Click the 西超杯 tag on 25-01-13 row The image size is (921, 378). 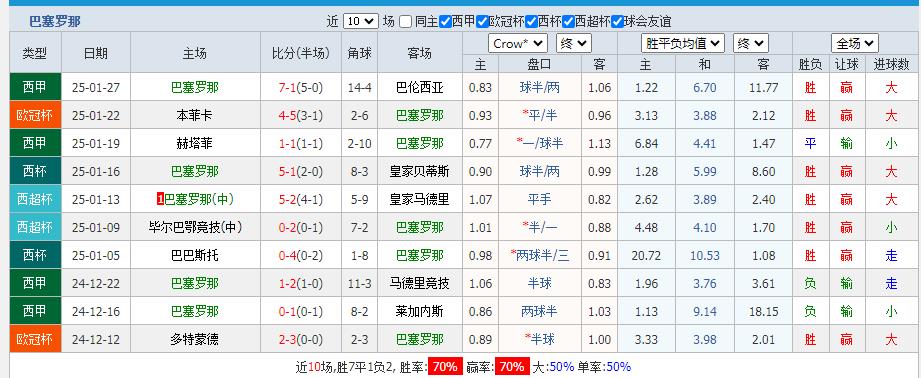35,200
